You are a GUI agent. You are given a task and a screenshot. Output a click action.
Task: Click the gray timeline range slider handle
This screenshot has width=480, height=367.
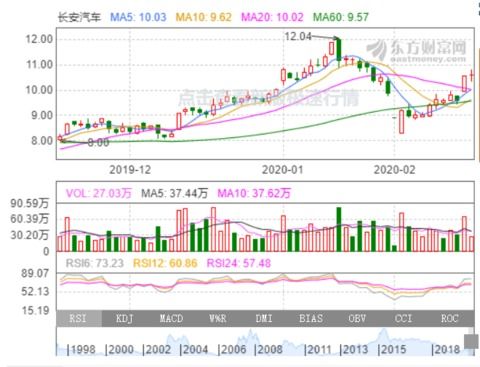pyautogui.click(x=471, y=342)
